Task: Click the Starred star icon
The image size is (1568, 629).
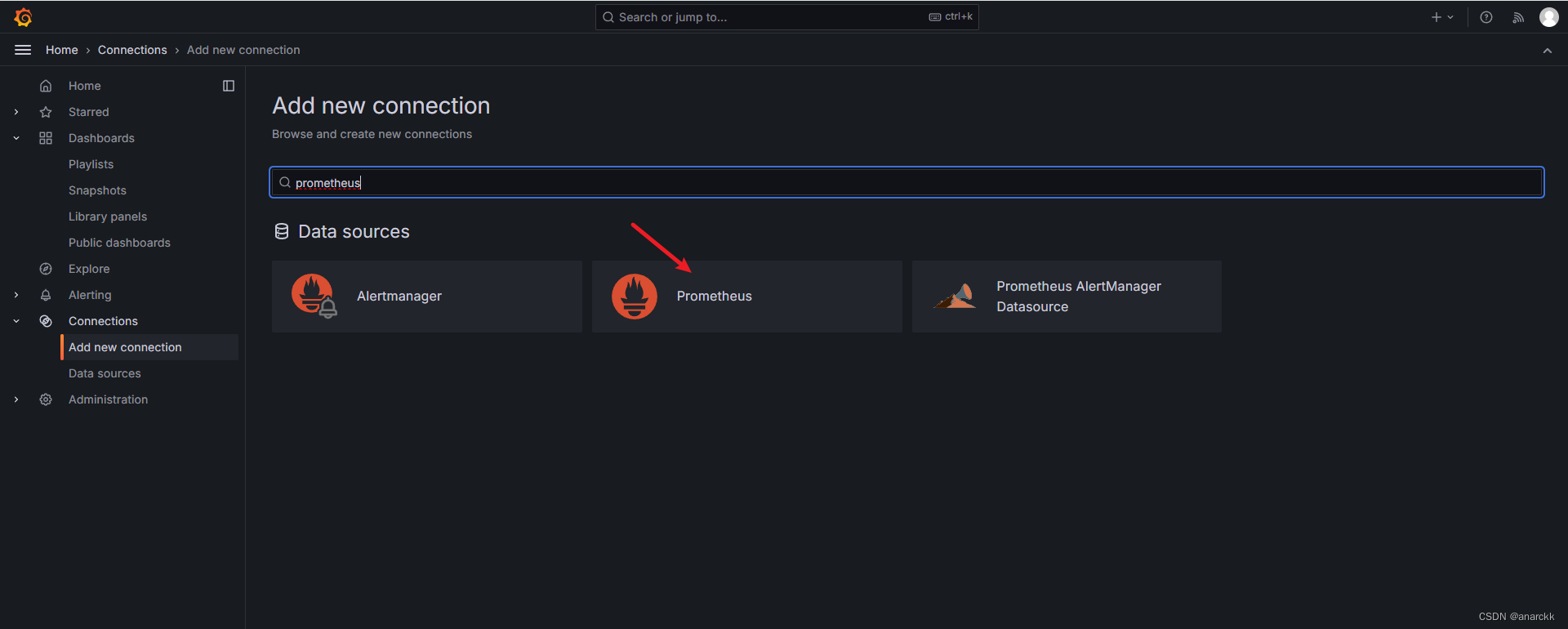Action: pyautogui.click(x=46, y=112)
